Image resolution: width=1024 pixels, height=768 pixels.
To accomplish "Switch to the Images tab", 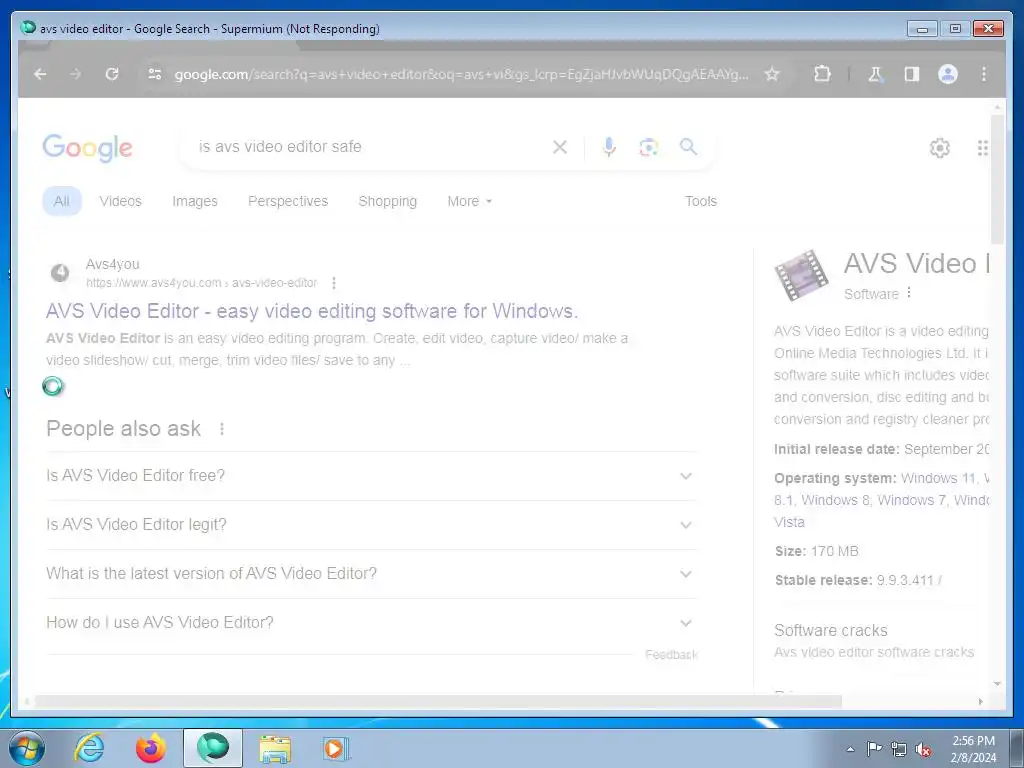I will point(195,201).
